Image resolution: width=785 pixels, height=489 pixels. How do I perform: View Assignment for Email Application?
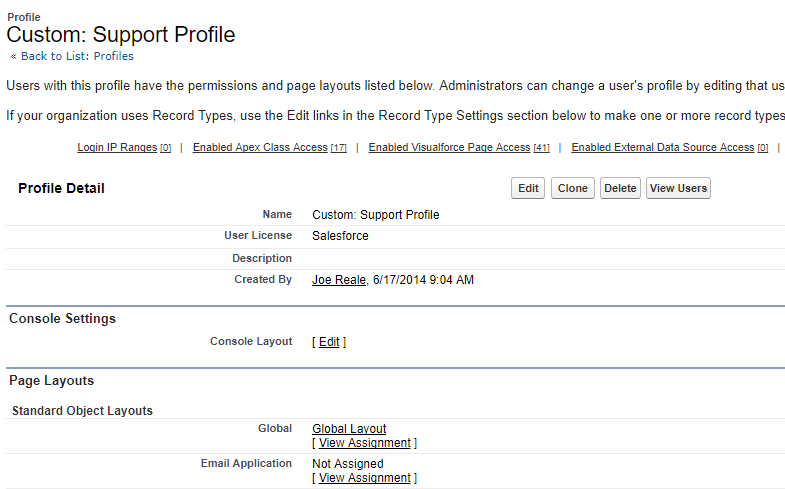point(364,478)
